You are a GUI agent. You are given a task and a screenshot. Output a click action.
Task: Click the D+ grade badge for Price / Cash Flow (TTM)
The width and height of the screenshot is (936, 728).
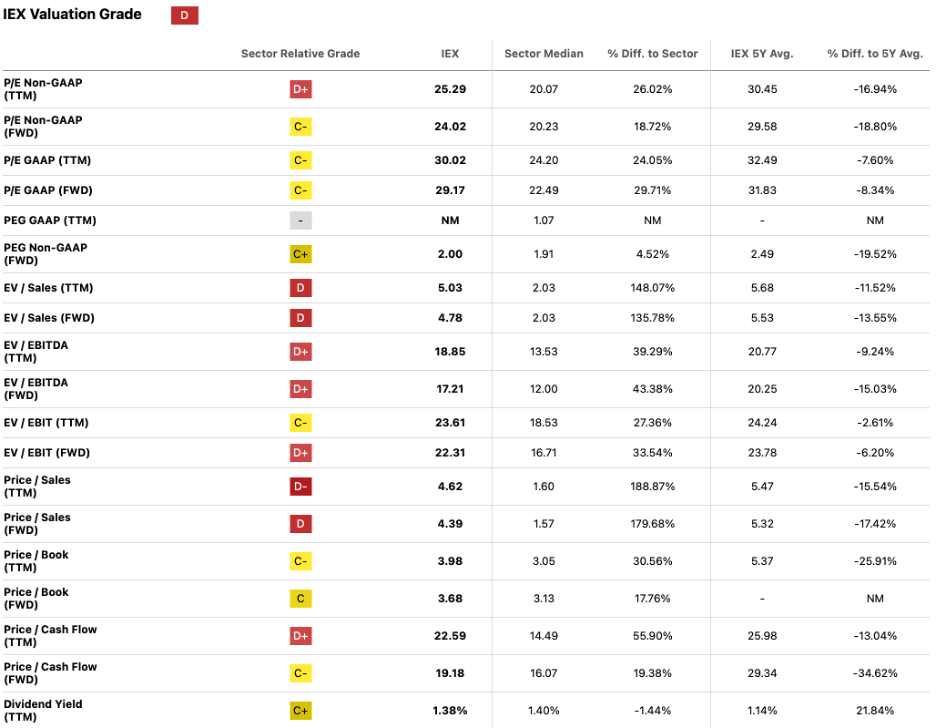coord(300,636)
